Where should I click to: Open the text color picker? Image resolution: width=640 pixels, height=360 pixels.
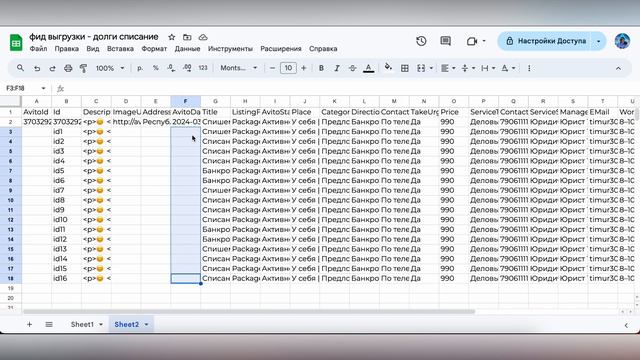pos(369,68)
